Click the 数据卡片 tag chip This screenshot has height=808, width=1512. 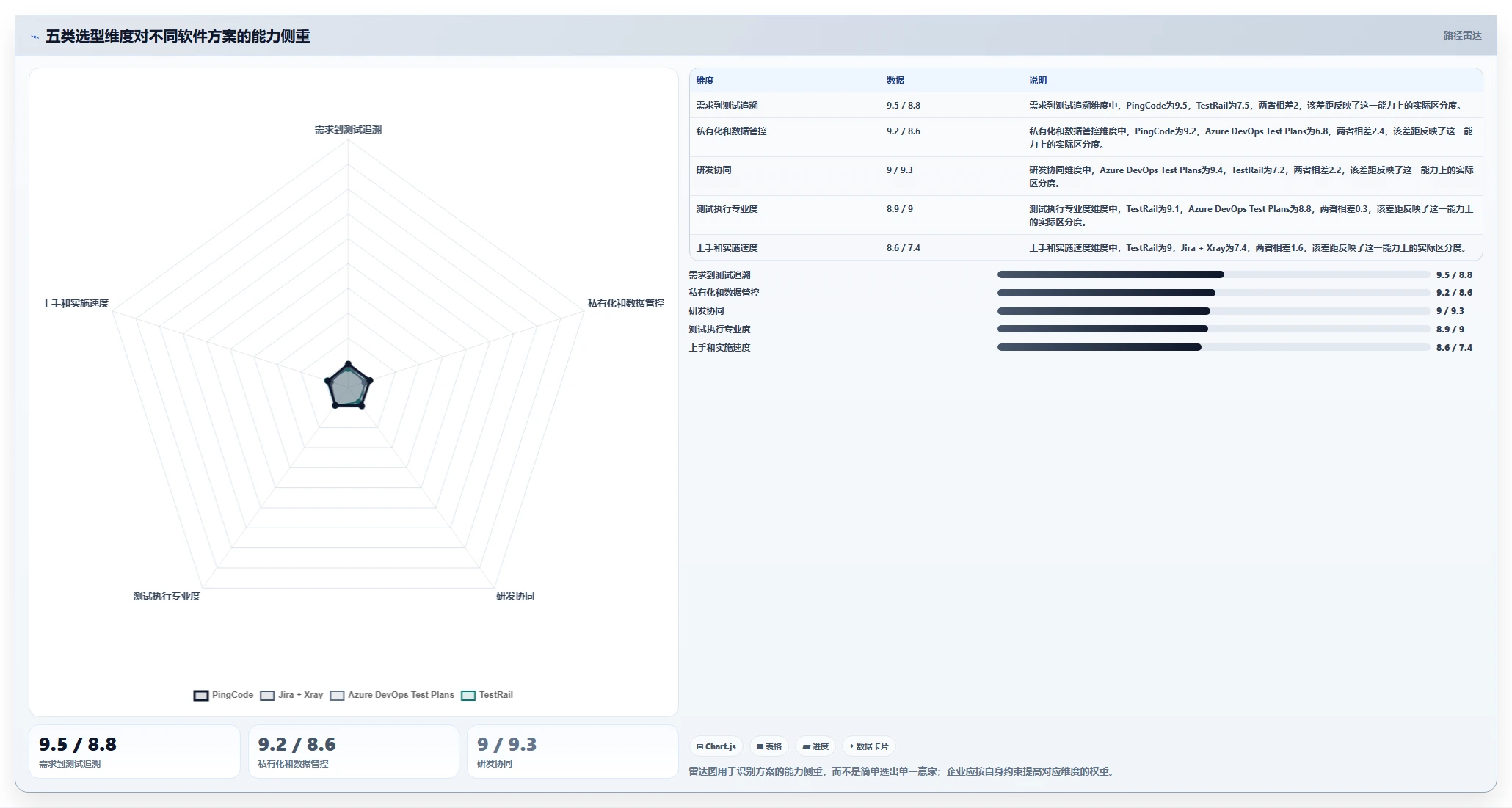868,746
